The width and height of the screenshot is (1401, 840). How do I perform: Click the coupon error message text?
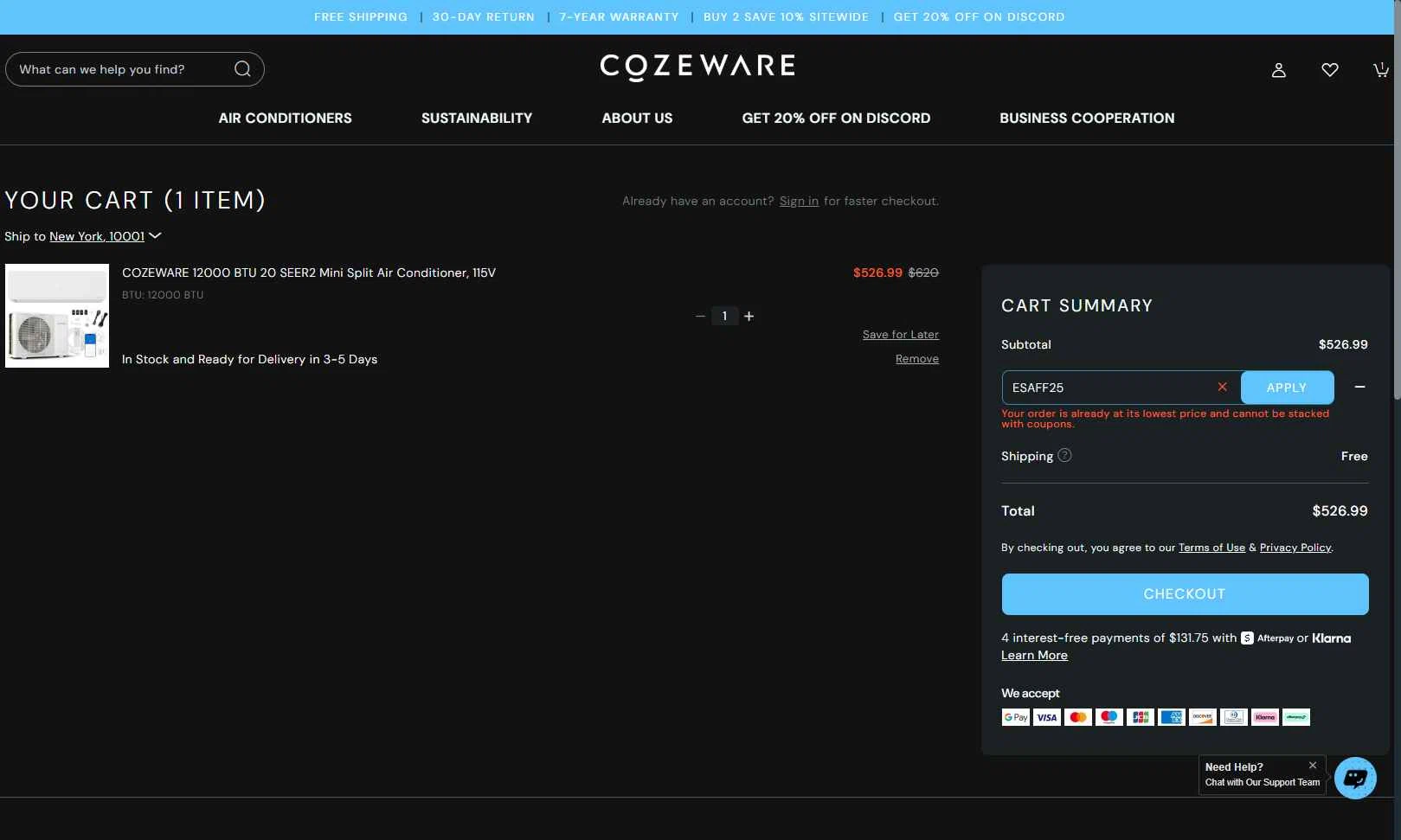1166,419
